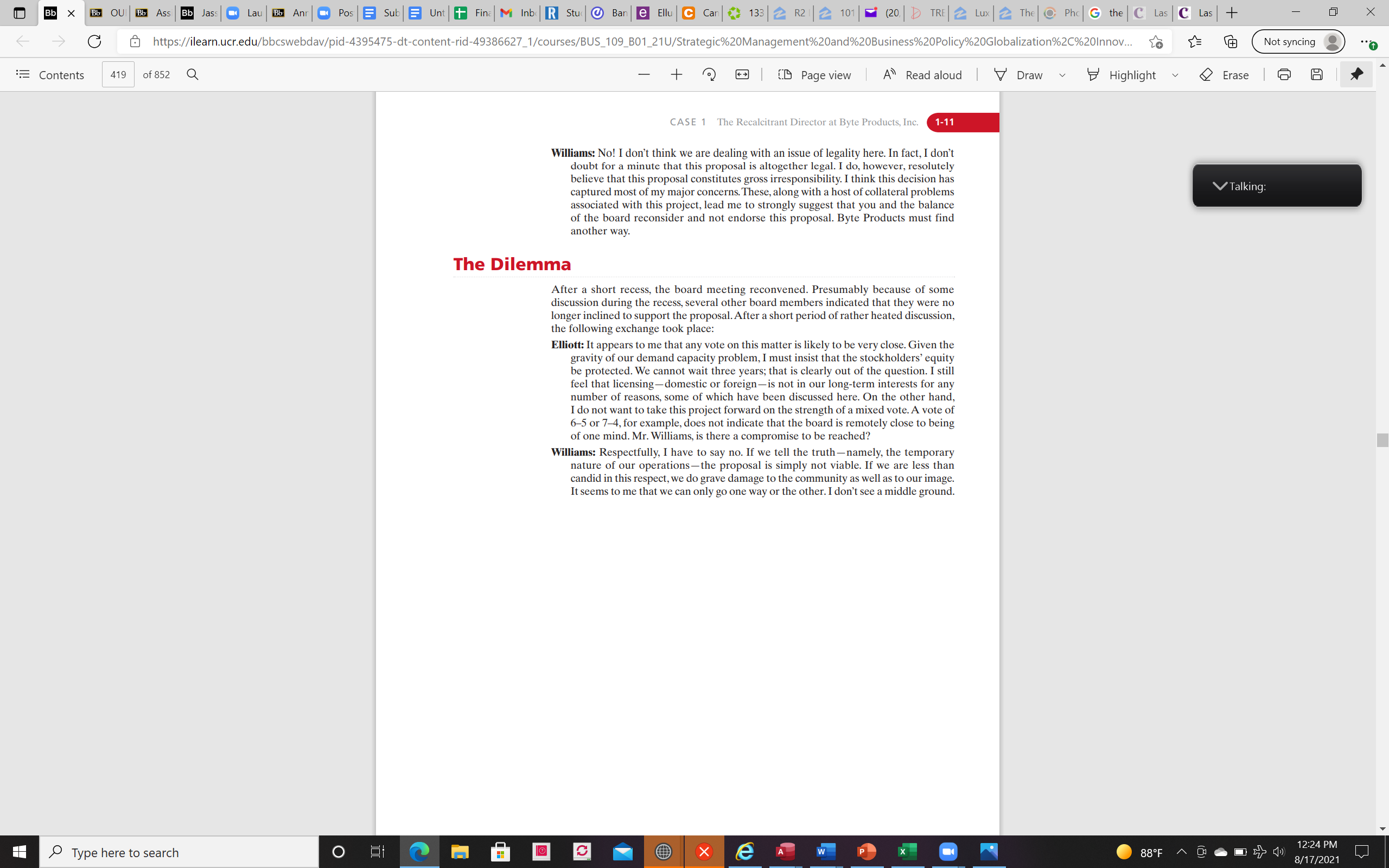Open Internet Explorer from taskbar

click(x=745, y=852)
